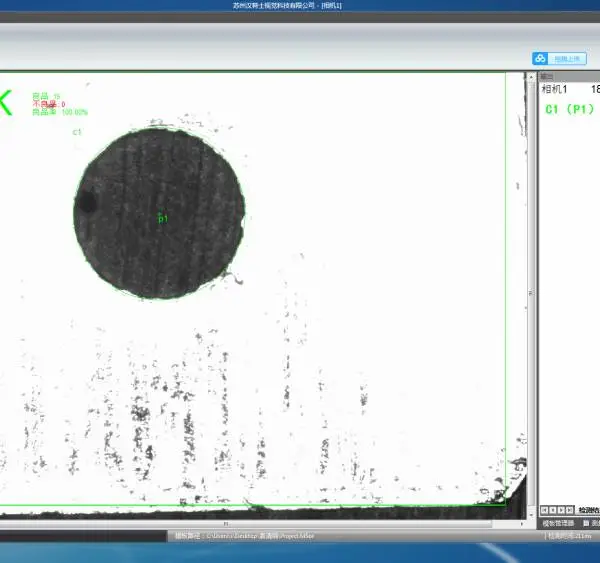Jump to last record in navigator
Image resolution: width=600 pixels, height=563 pixels.
tap(569, 510)
